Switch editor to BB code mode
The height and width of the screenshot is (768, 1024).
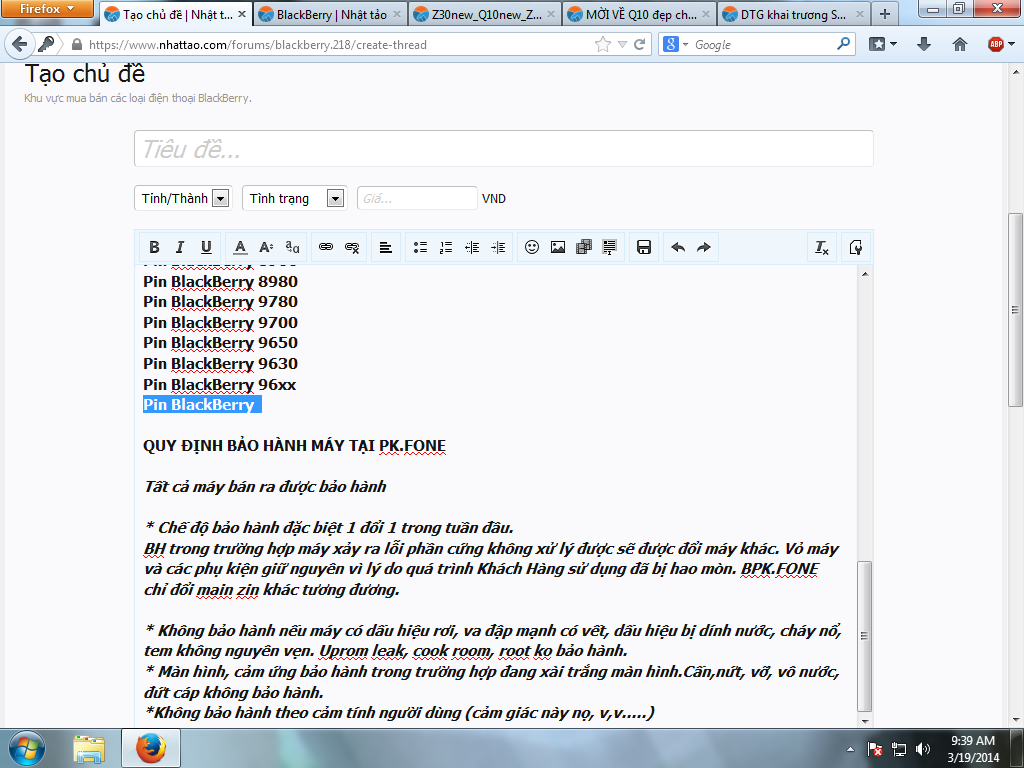coord(856,247)
